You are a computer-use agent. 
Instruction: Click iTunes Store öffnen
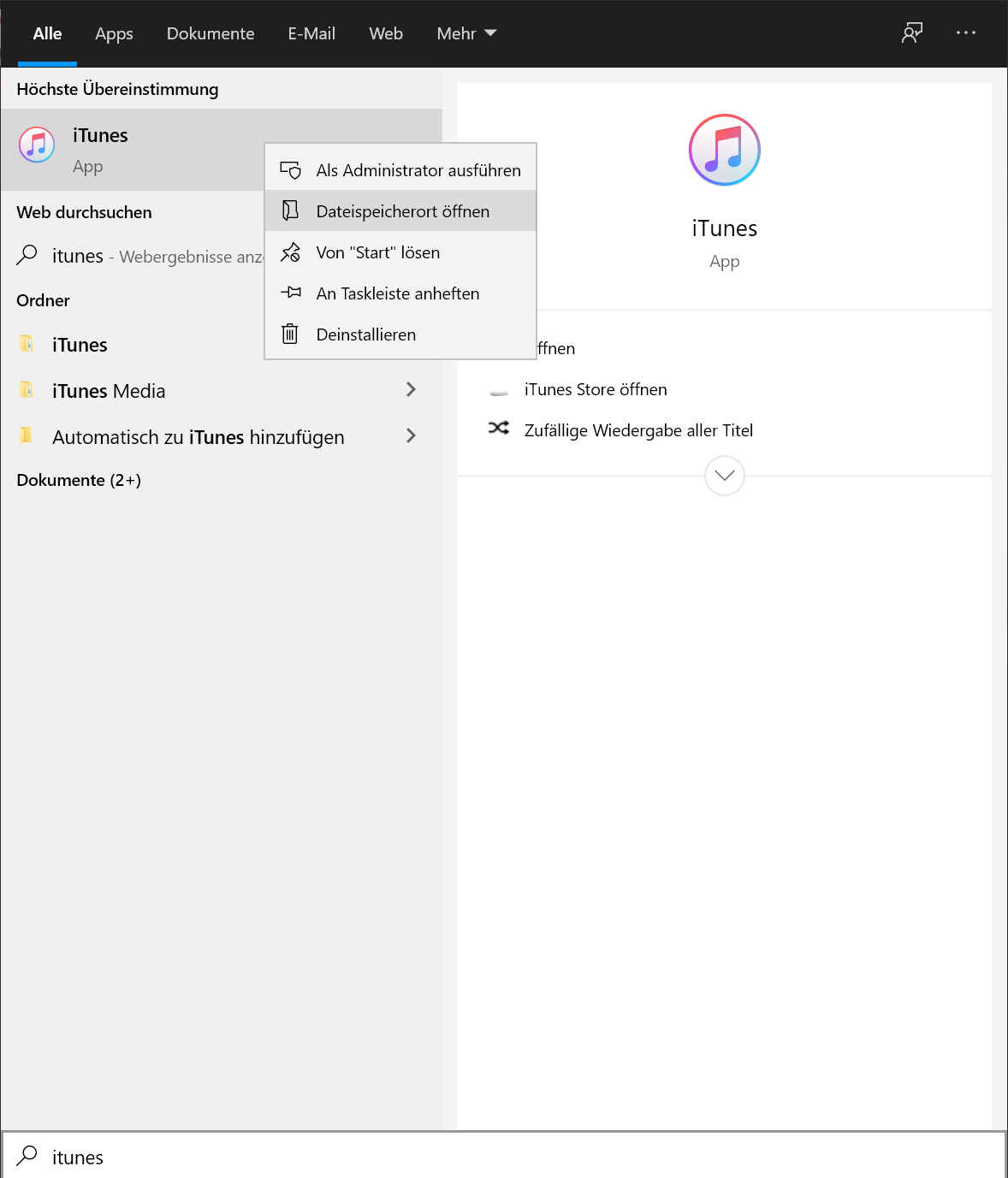pos(596,389)
